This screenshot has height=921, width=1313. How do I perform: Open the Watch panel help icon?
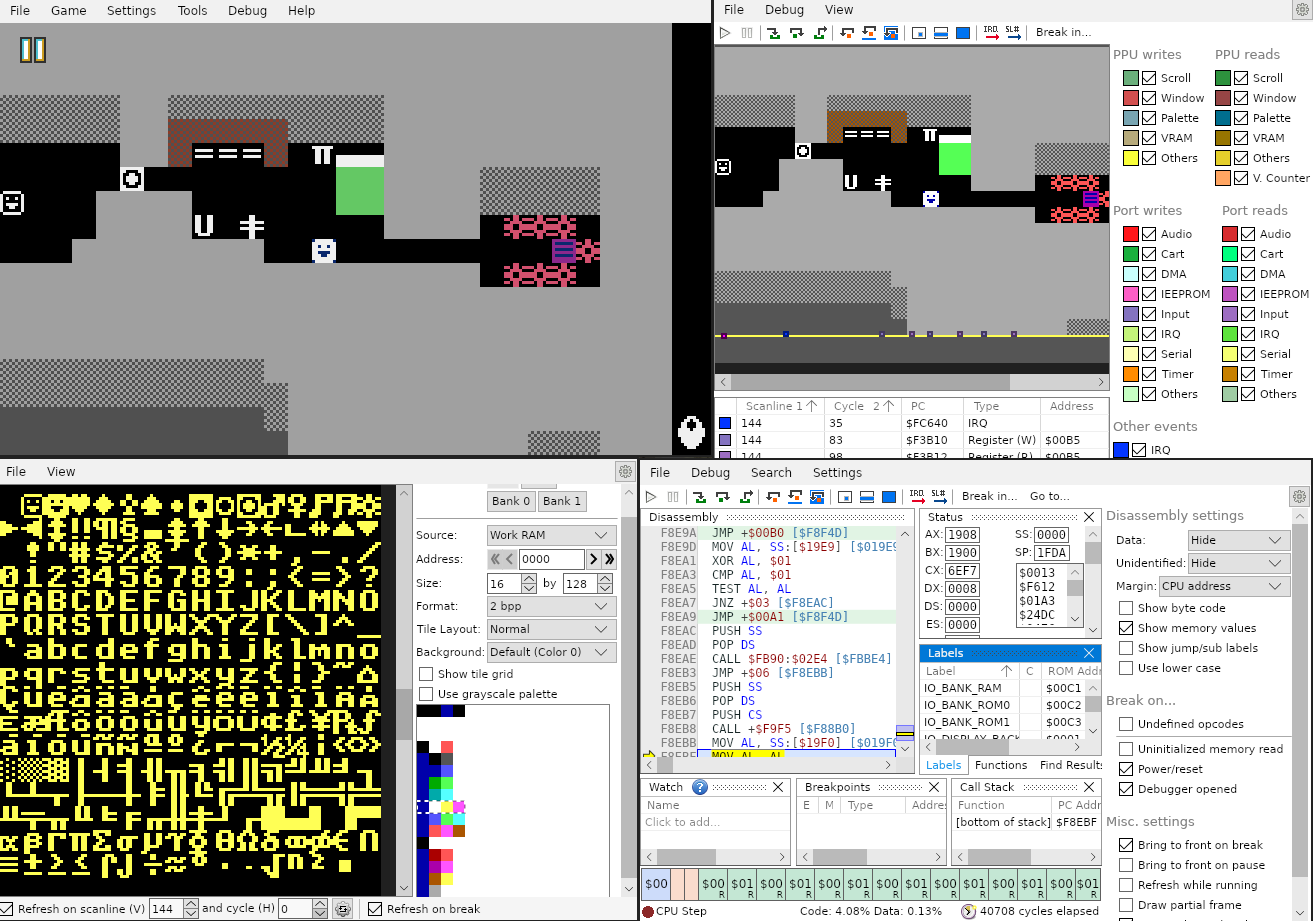tap(700, 787)
